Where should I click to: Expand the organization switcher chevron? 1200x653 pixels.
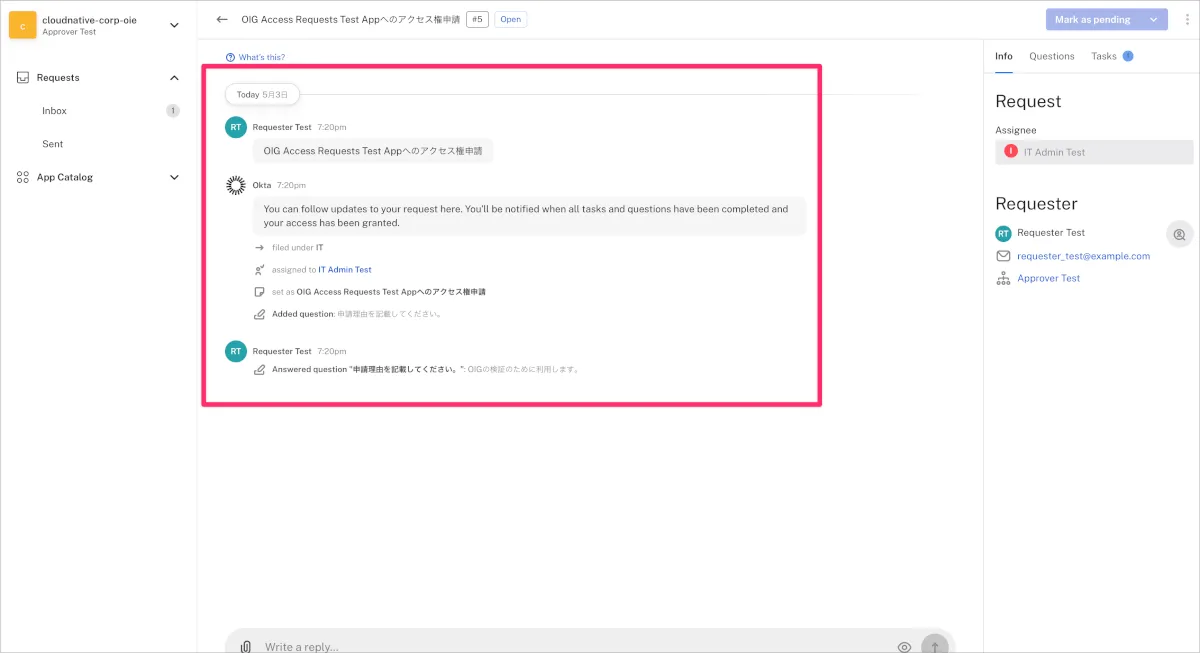pyautogui.click(x=175, y=25)
